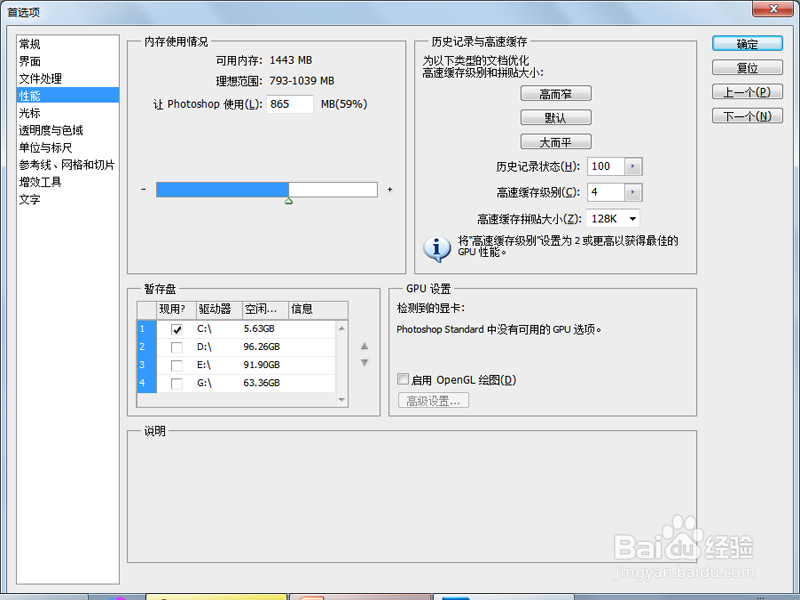Image resolution: width=800 pixels, height=600 pixels.
Task: Click 驱动器 column header
Action: pyautogui.click(x=219, y=309)
